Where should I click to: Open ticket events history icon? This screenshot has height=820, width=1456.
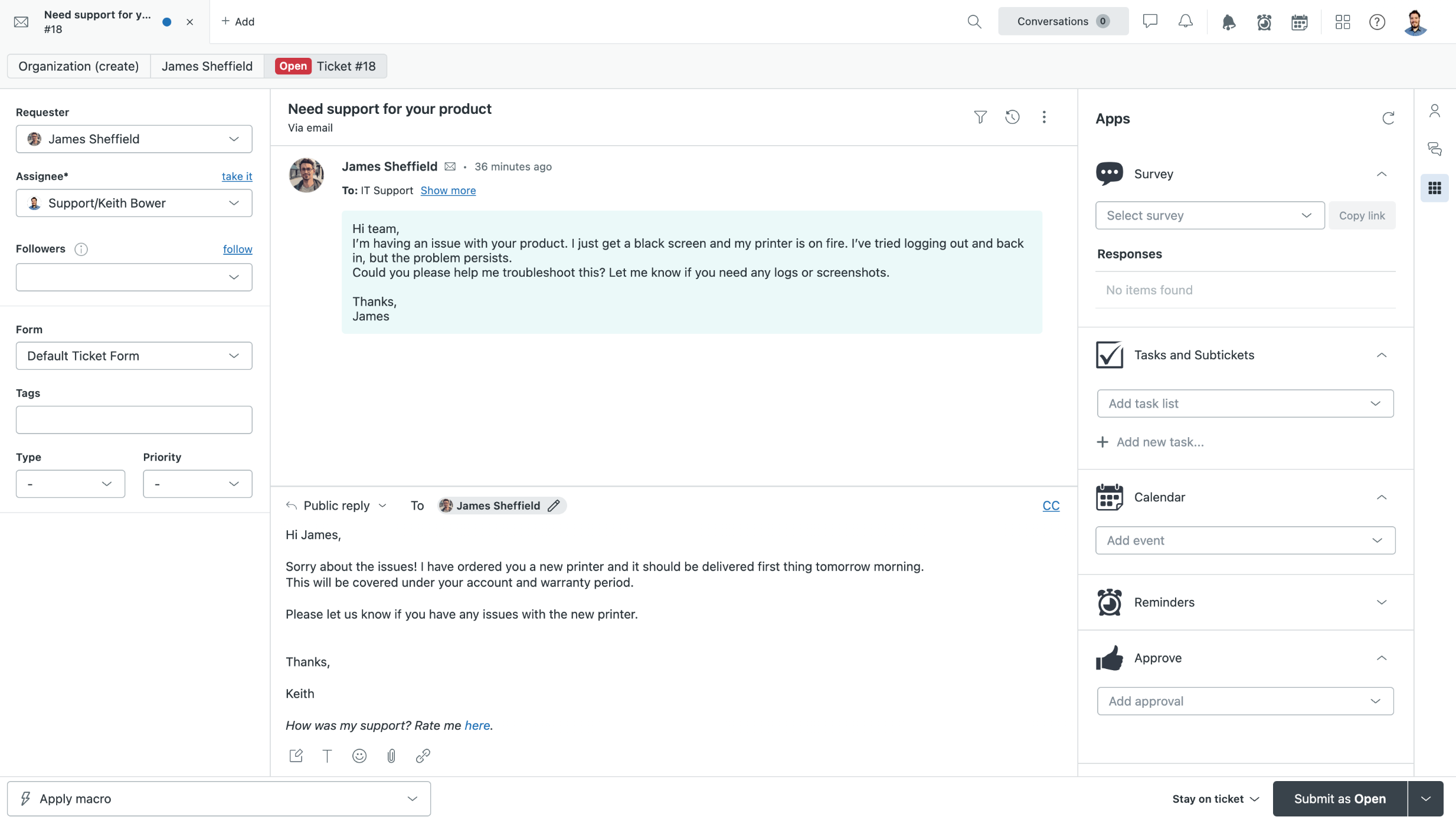click(x=1012, y=117)
